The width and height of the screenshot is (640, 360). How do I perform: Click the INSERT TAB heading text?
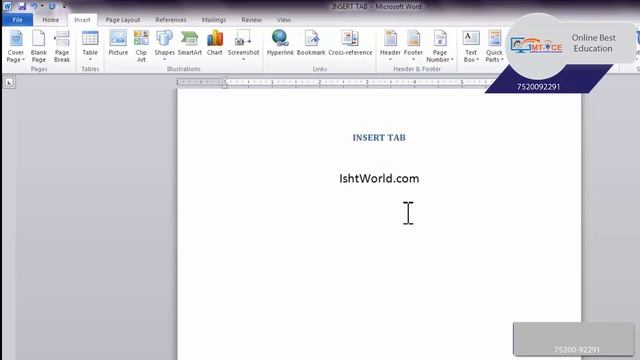(x=379, y=138)
